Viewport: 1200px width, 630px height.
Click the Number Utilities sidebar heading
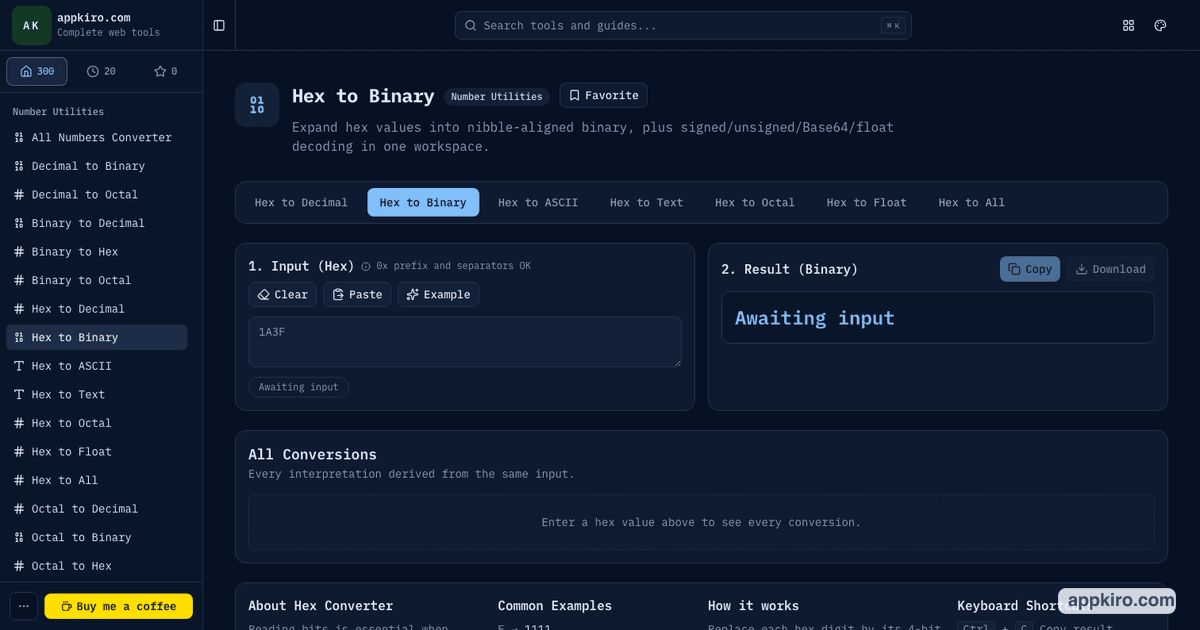point(58,111)
